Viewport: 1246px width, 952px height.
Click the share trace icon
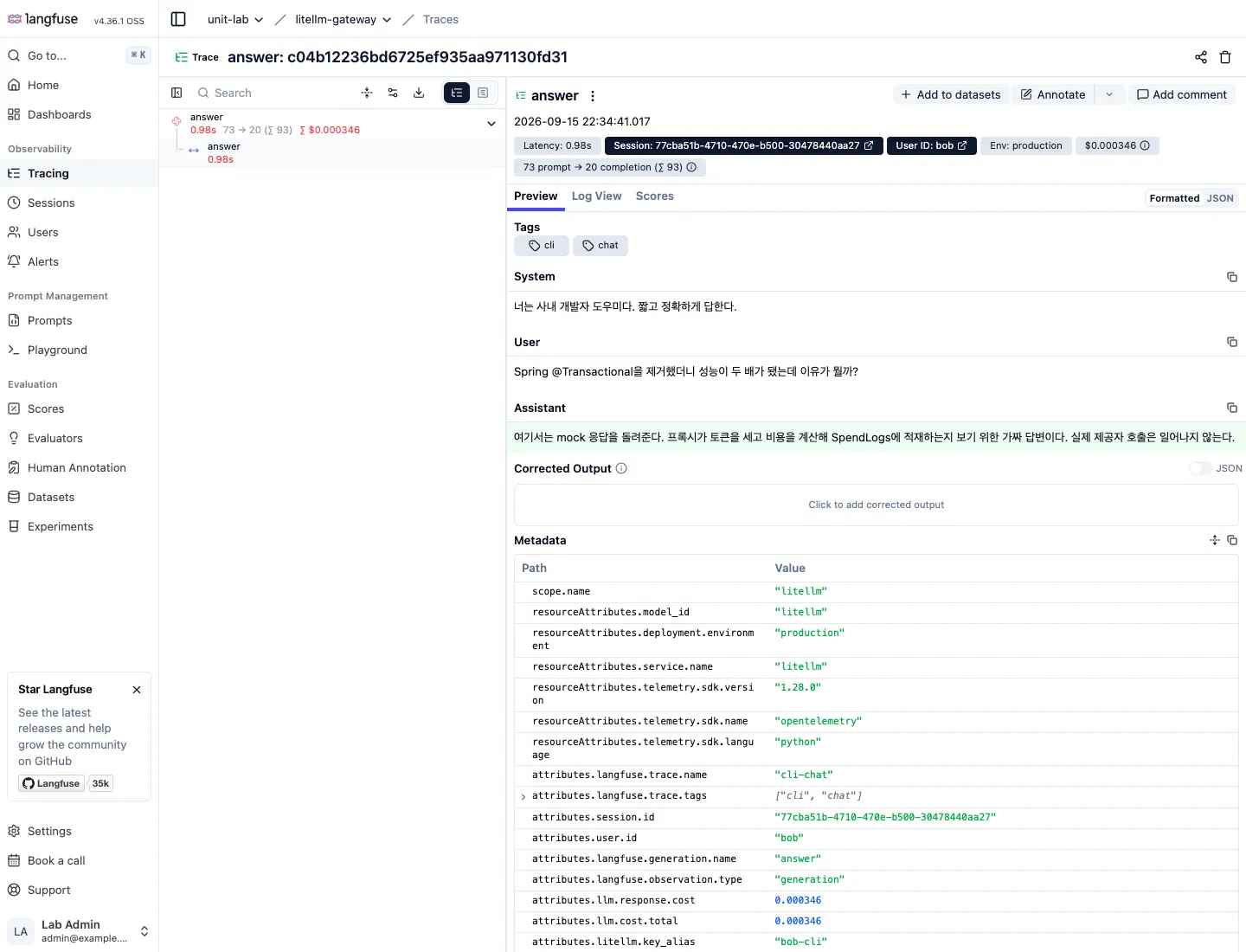pos(1201,57)
